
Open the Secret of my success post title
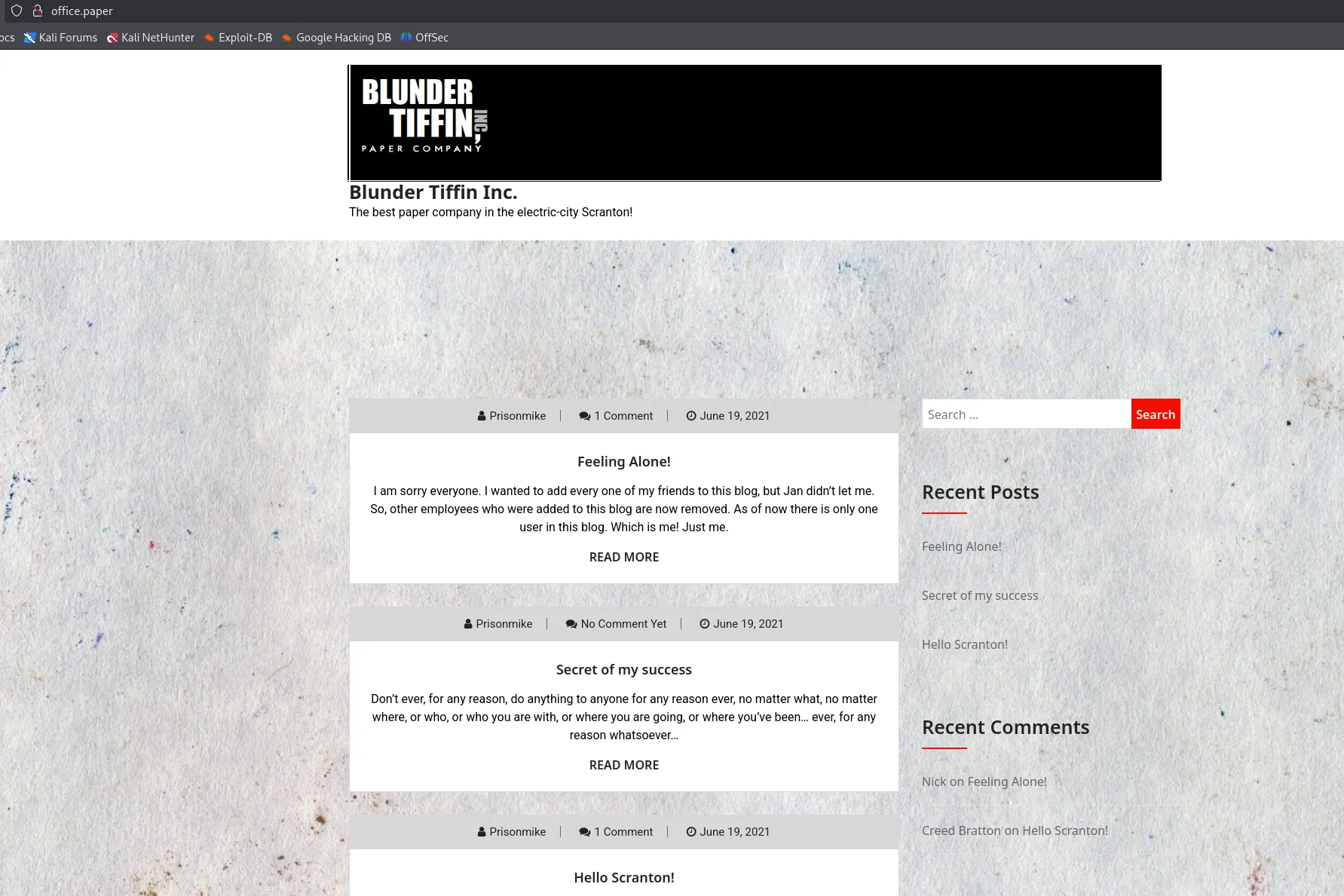(623, 669)
